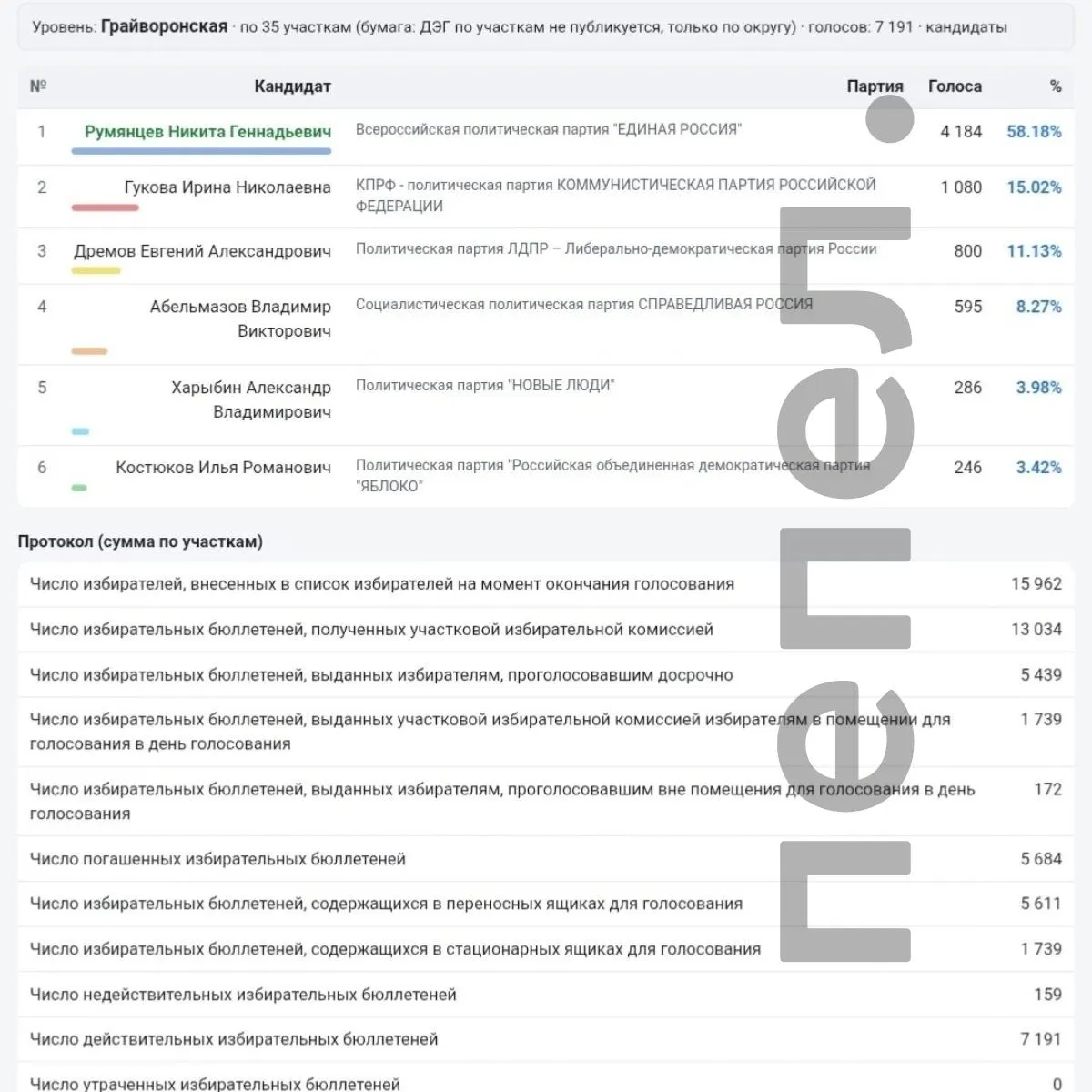The height and width of the screenshot is (1092, 1092).
Task: Click the 3.42% percentage for Костюков
Action: pos(1038,468)
